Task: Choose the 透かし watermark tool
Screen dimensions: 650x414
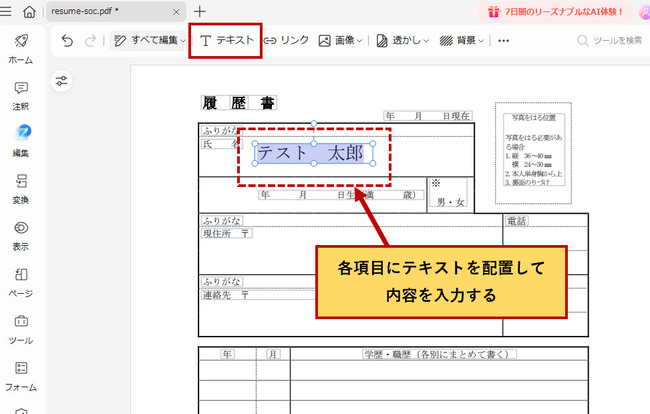Action: [x=398, y=40]
